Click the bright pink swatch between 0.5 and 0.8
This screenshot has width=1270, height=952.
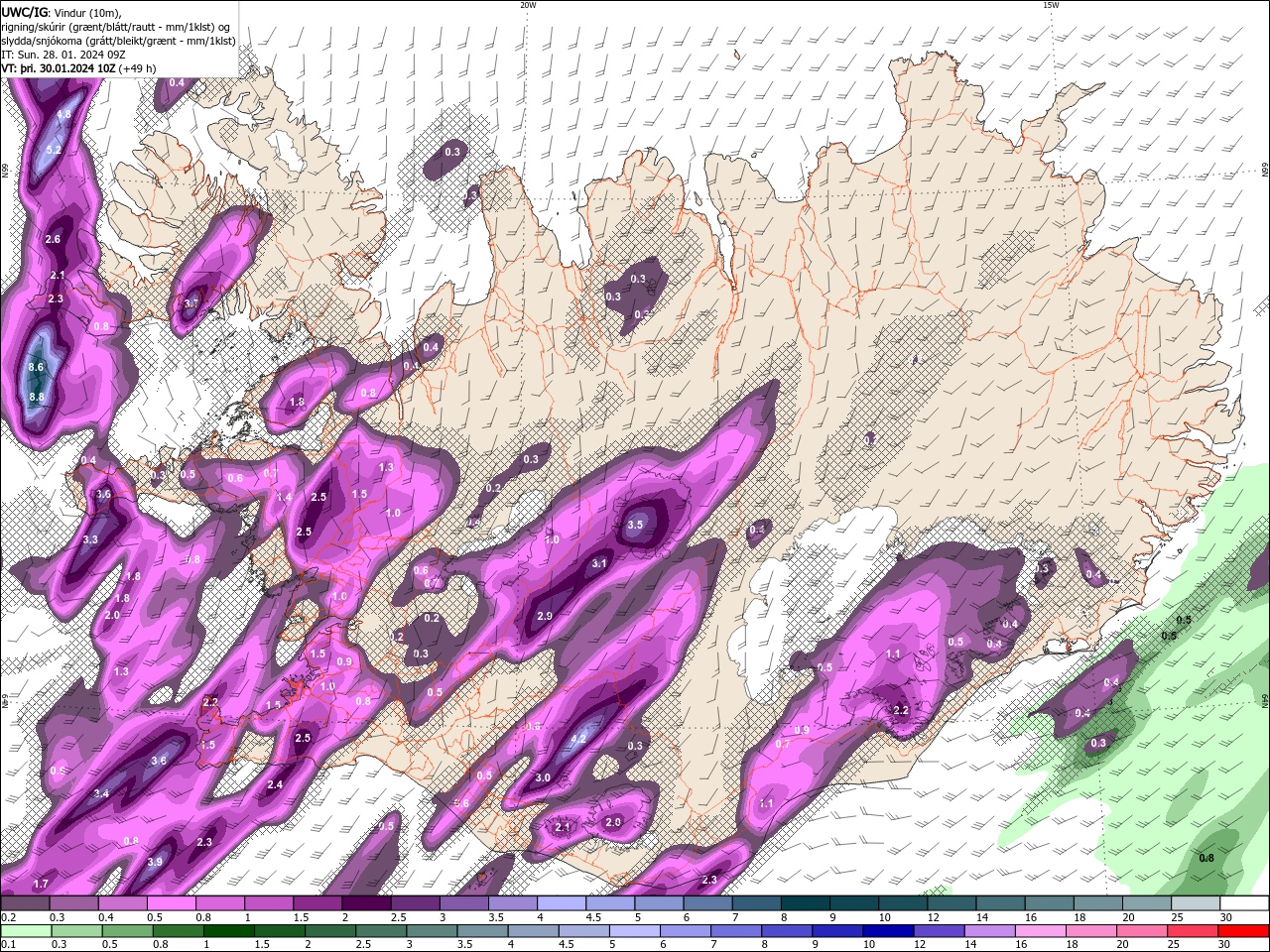(171, 903)
